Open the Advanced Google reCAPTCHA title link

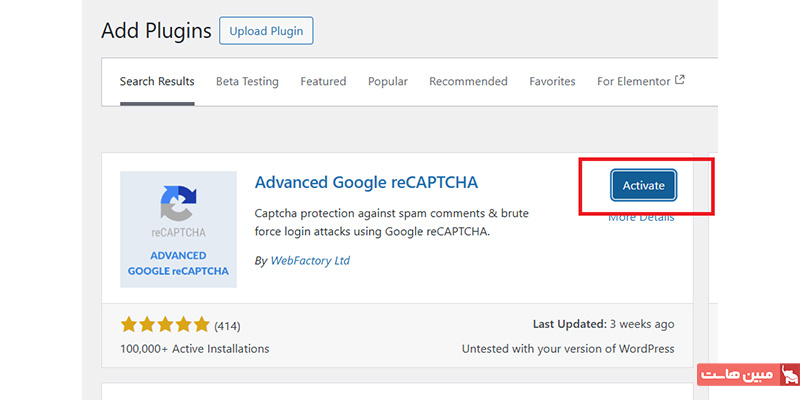[366, 182]
